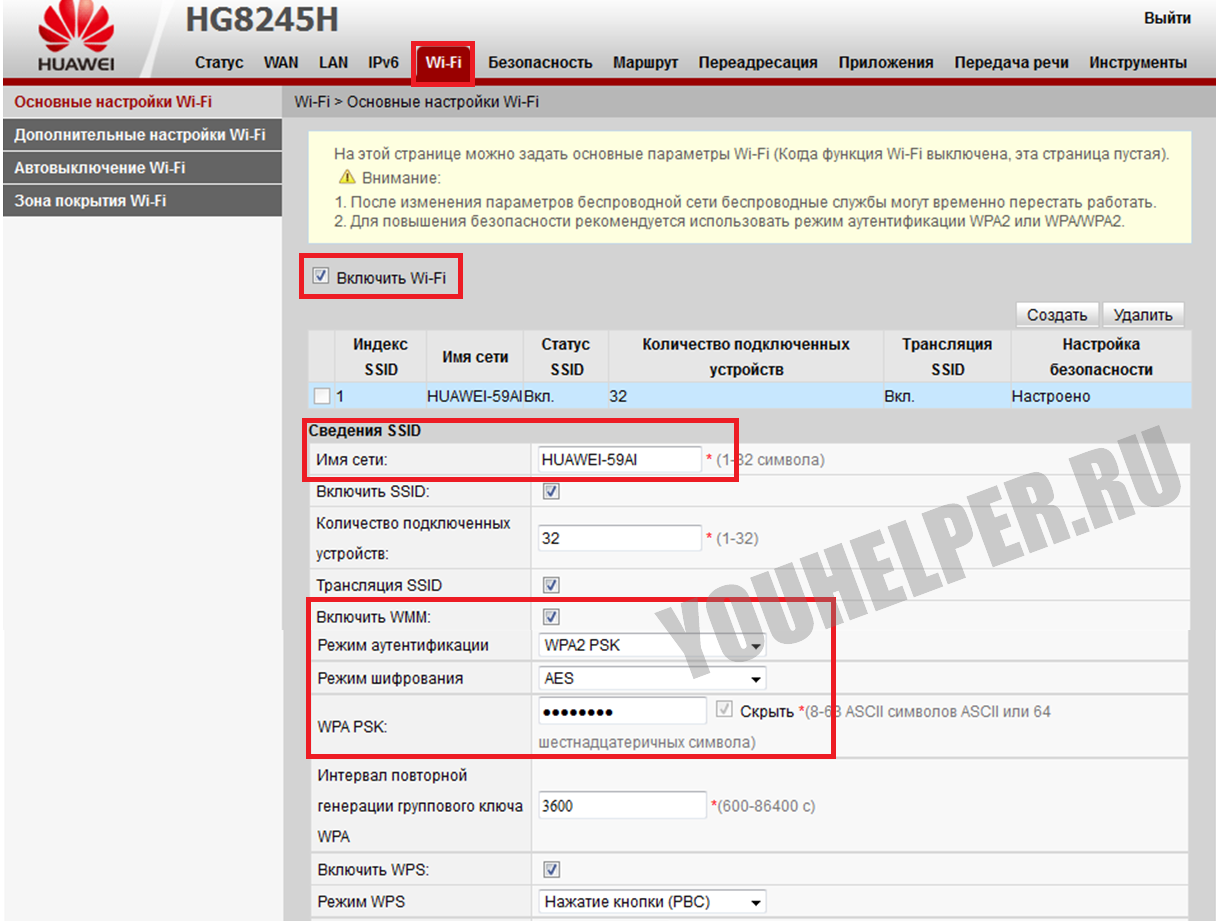Image resolution: width=1217 pixels, height=921 pixels.
Task: Click the Имя сети column header
Action: [x=475, y=357]
